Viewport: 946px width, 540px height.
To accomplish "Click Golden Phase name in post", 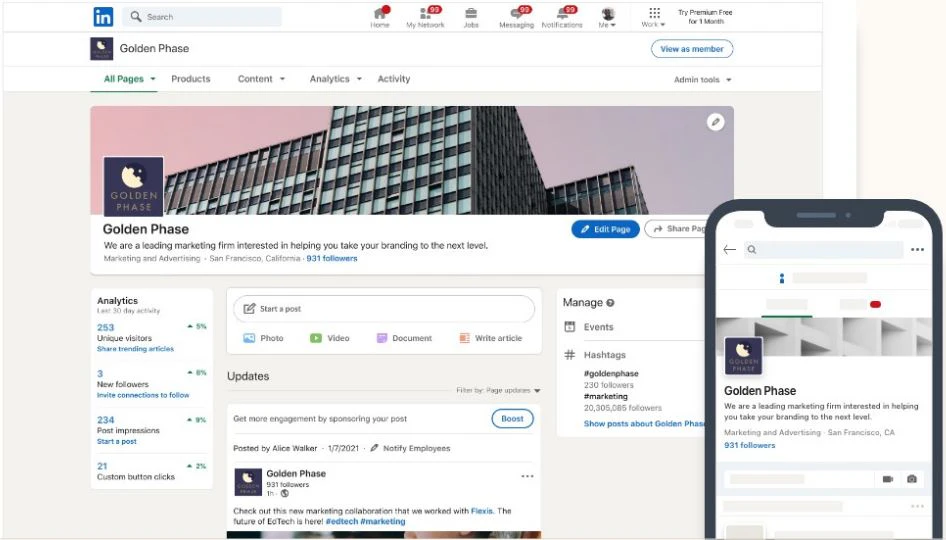I will click(296, 474).
